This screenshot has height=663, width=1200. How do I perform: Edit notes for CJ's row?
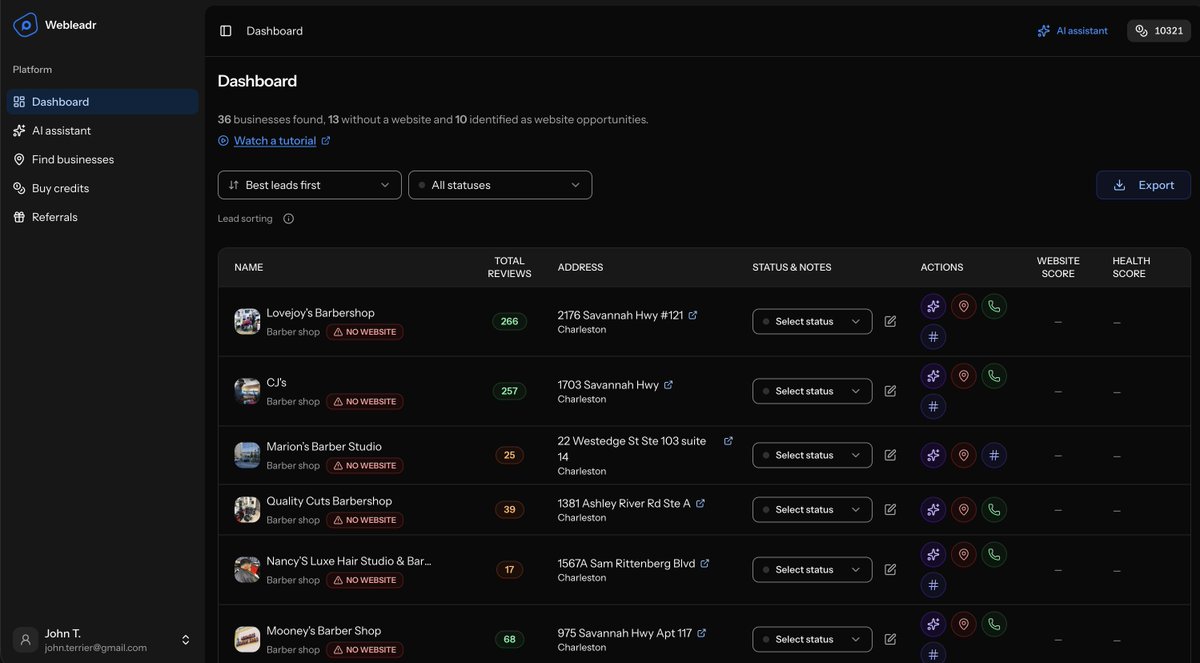tap(890, 392)
